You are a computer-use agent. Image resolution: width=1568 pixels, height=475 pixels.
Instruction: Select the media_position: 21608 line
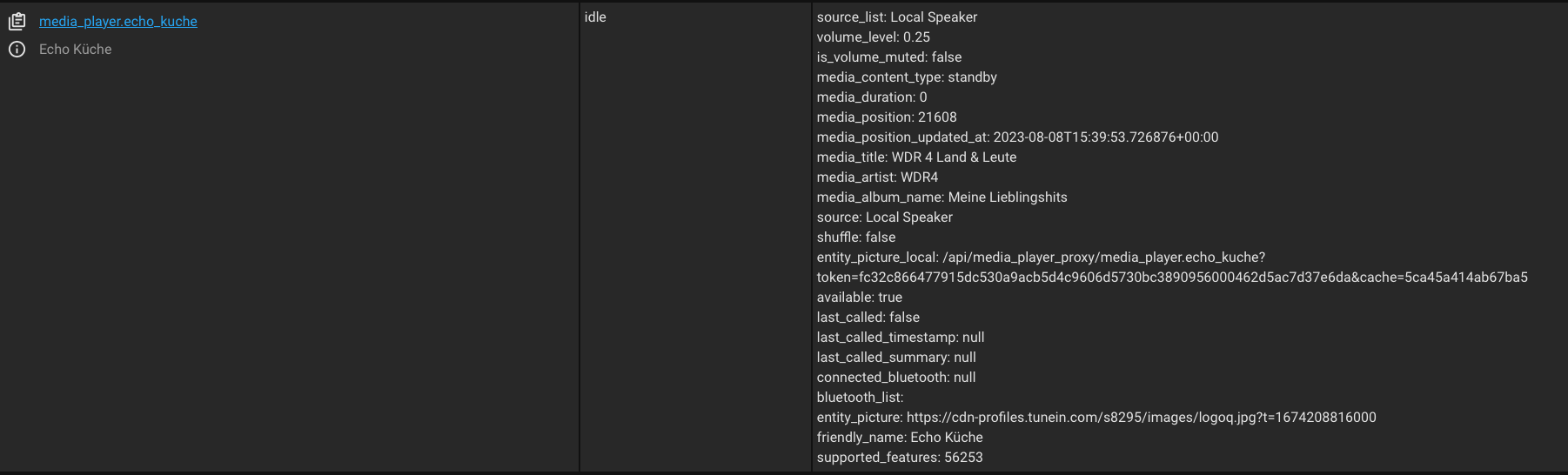(x=887, y=117)
